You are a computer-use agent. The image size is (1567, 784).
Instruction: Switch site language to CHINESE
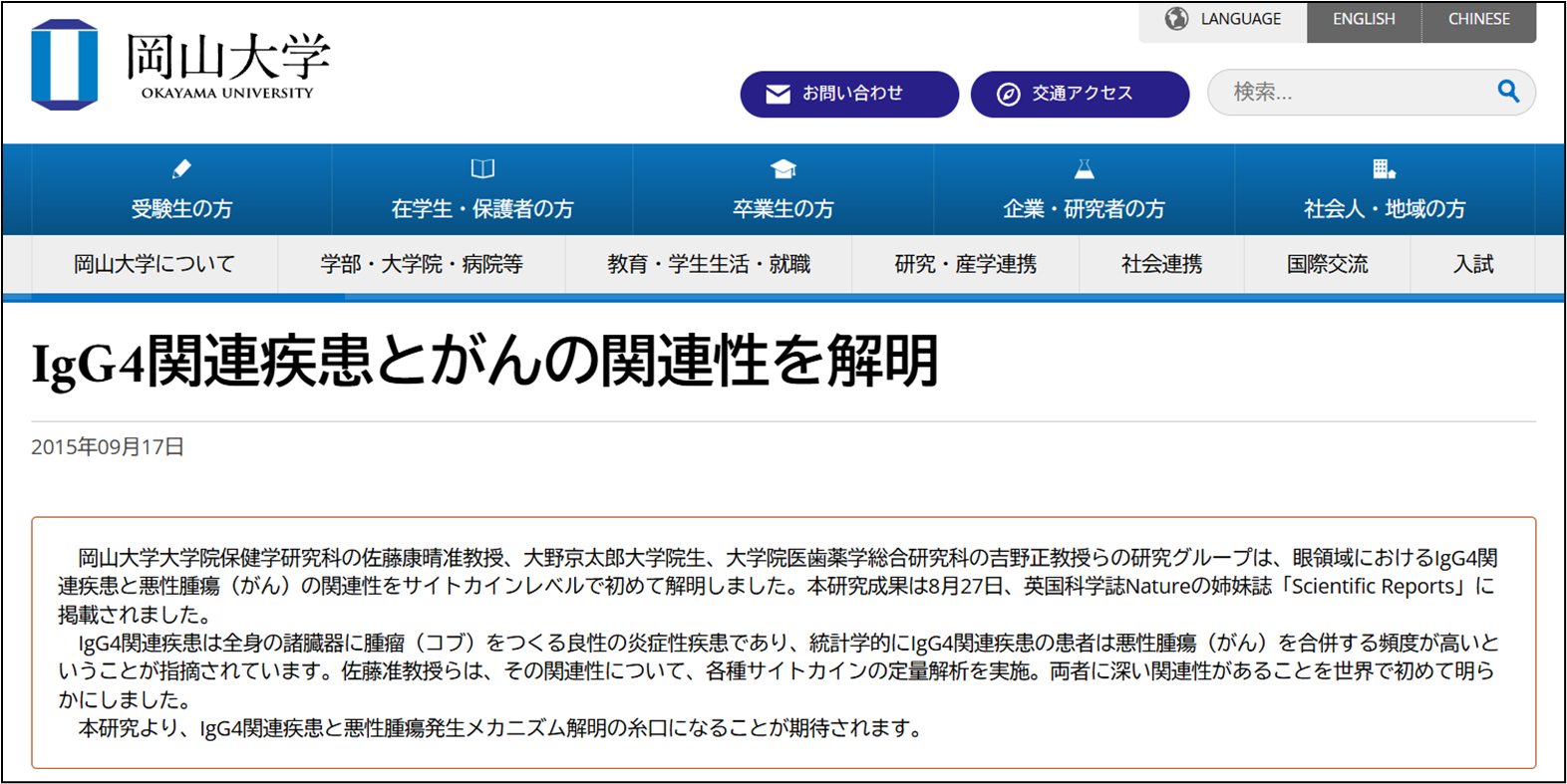pos(1478,19)
